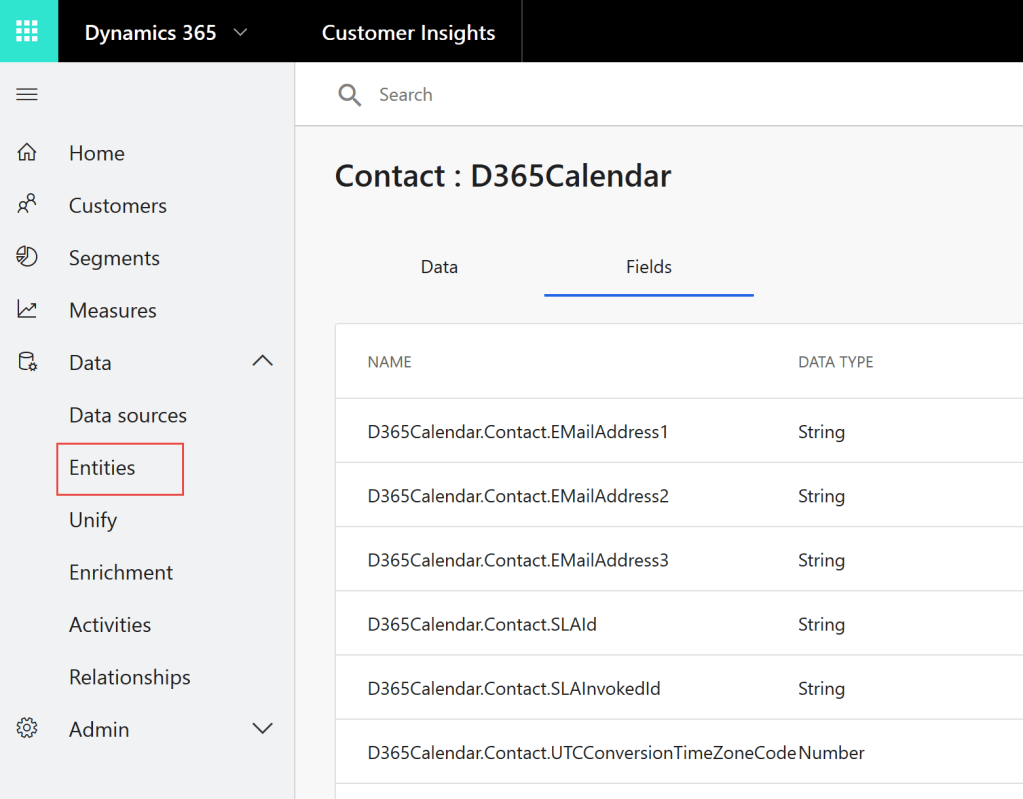This screenshot has width=1023, height=799.
Task: Click the Customers people icon
Action: click(x=27, y=205)
